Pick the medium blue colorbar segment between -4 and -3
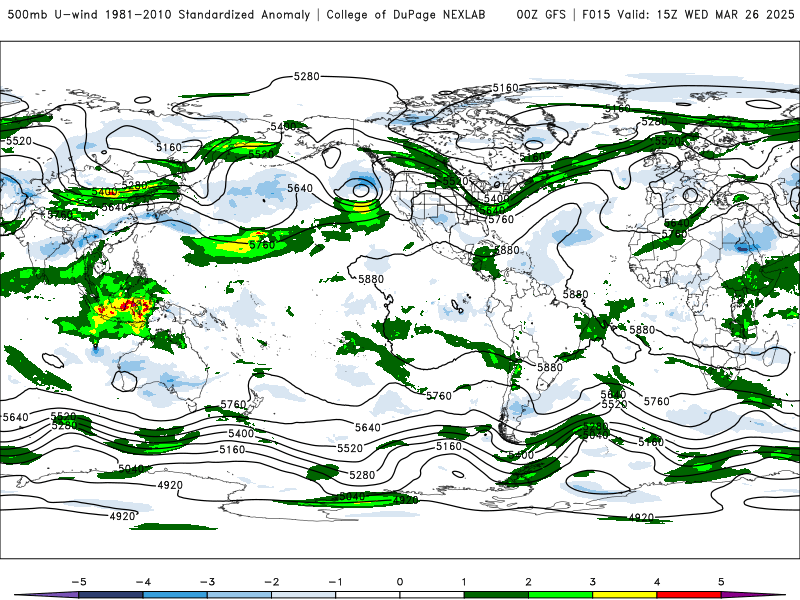Image resolution: width=800 pixels, height=600 pixels. [175, 595]
